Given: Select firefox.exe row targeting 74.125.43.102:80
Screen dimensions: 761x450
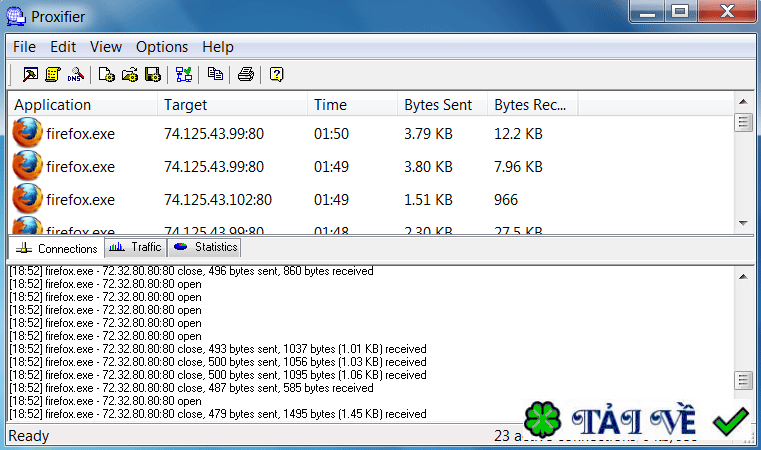Looking at the screenshot, I should click(x=371, y=199).
